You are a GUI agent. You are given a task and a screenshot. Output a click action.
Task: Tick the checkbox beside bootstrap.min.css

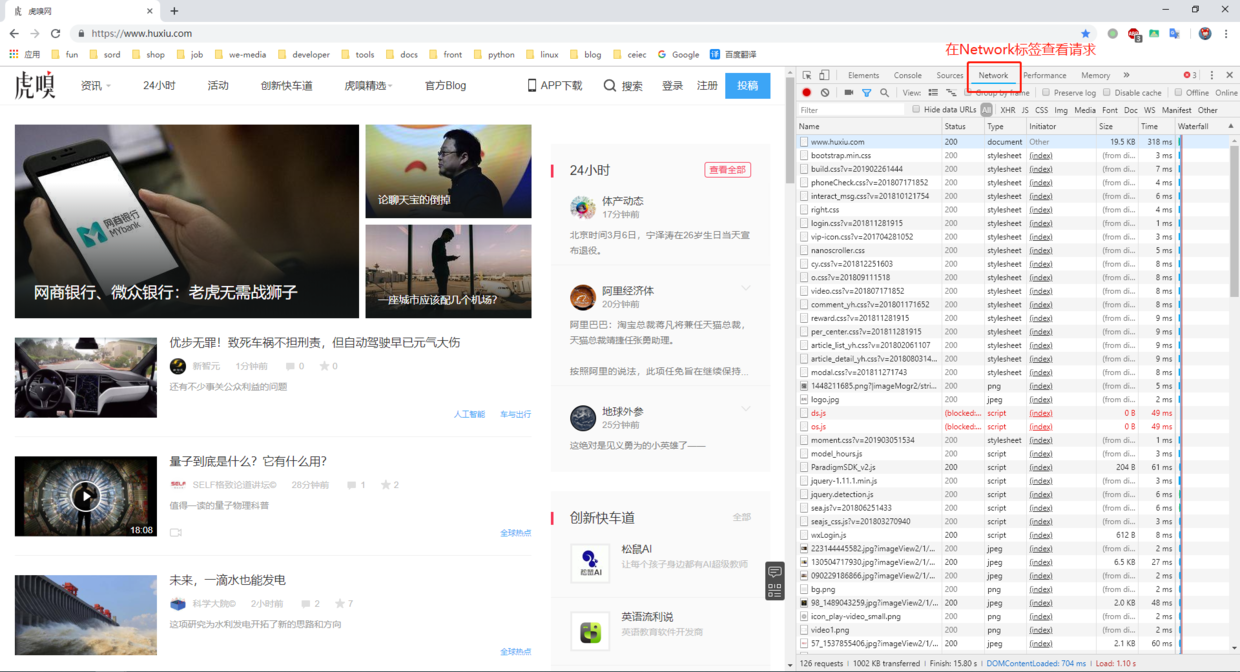[x=804, y=155]
